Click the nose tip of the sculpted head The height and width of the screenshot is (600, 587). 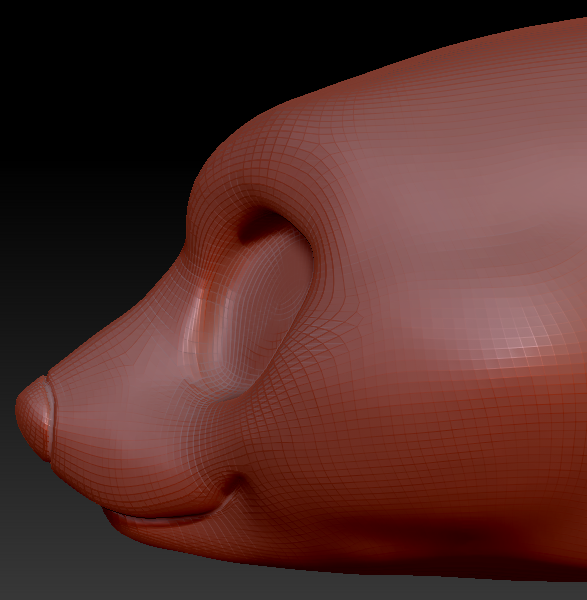point(34,418)
